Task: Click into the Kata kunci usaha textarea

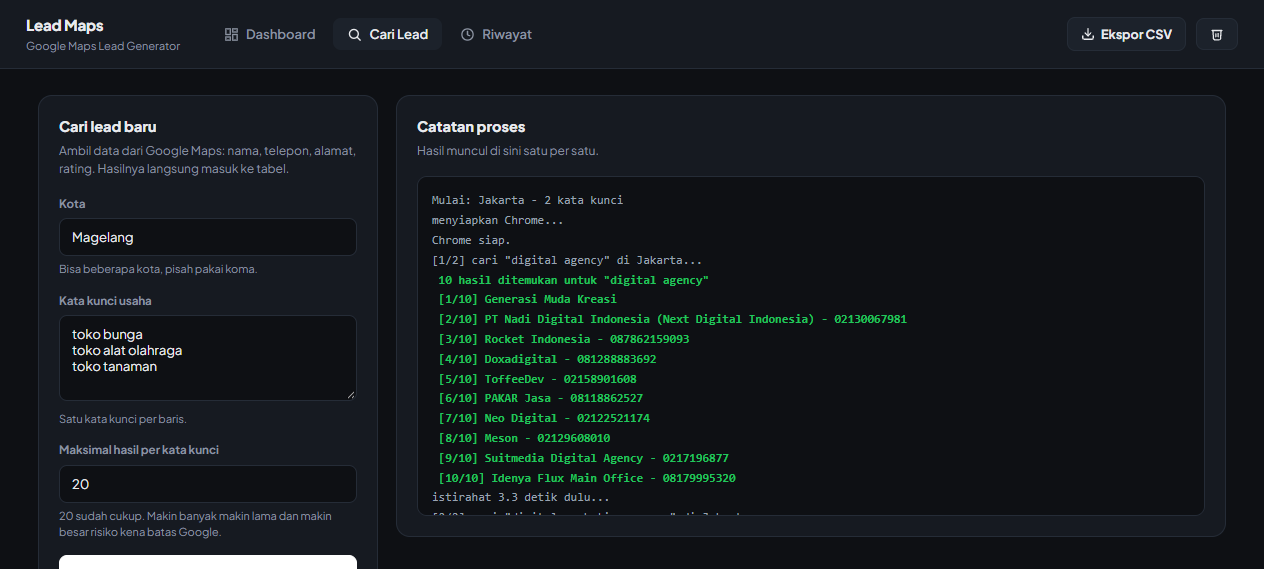Action: pos(208,358)
